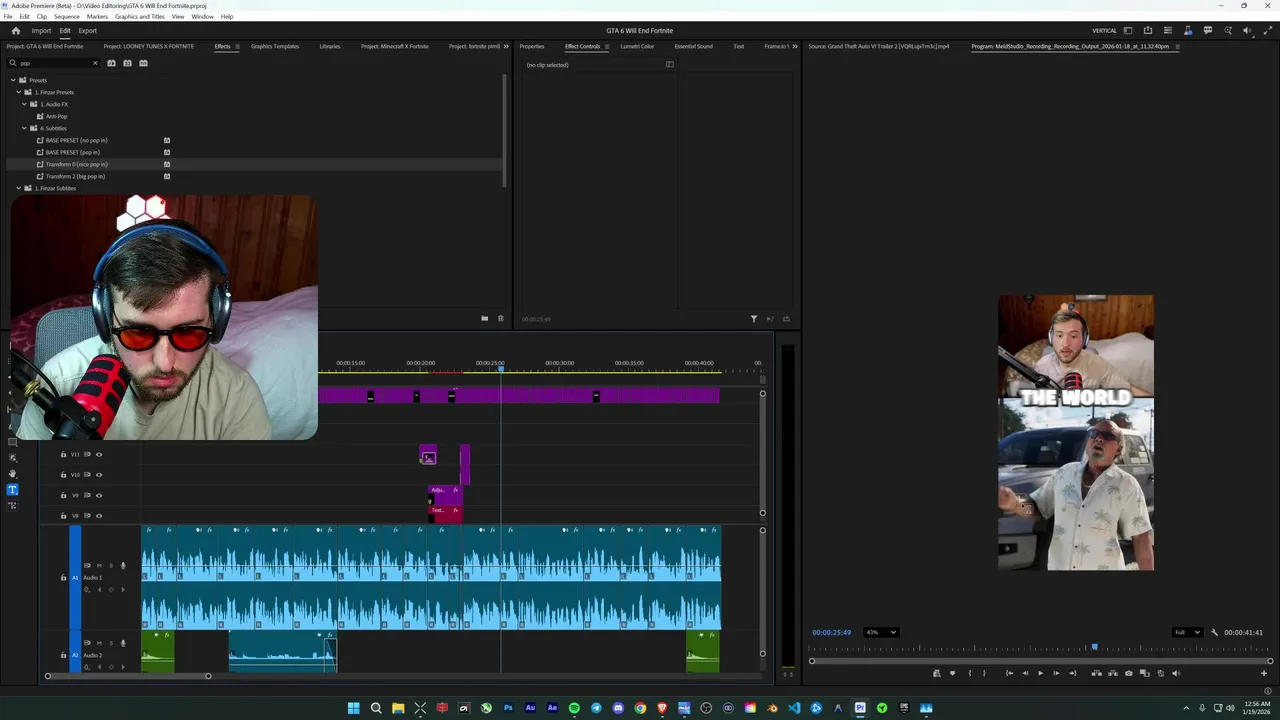1280x720 pixels.
Task: Collapse the 1. Finzar Presets folder
Action: tap(18, 92)
